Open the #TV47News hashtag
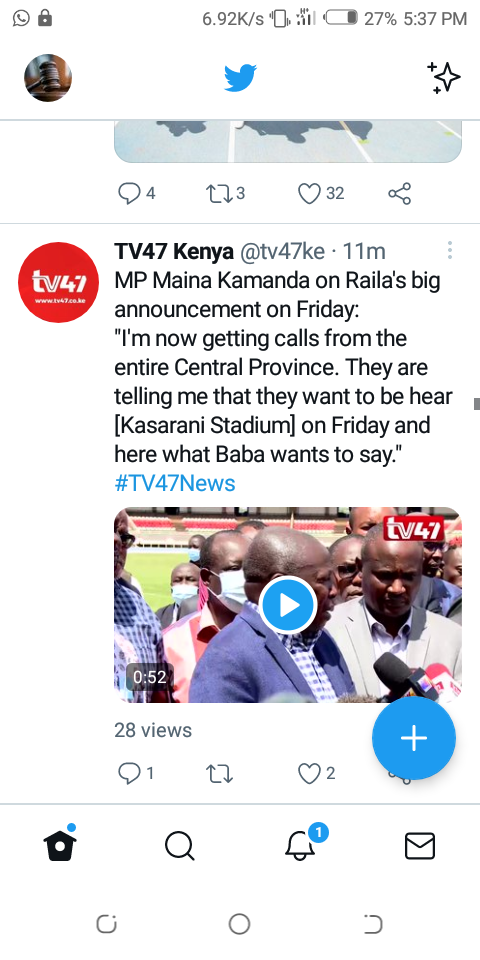This screenshot has width=480, height=960. point(175,483)
